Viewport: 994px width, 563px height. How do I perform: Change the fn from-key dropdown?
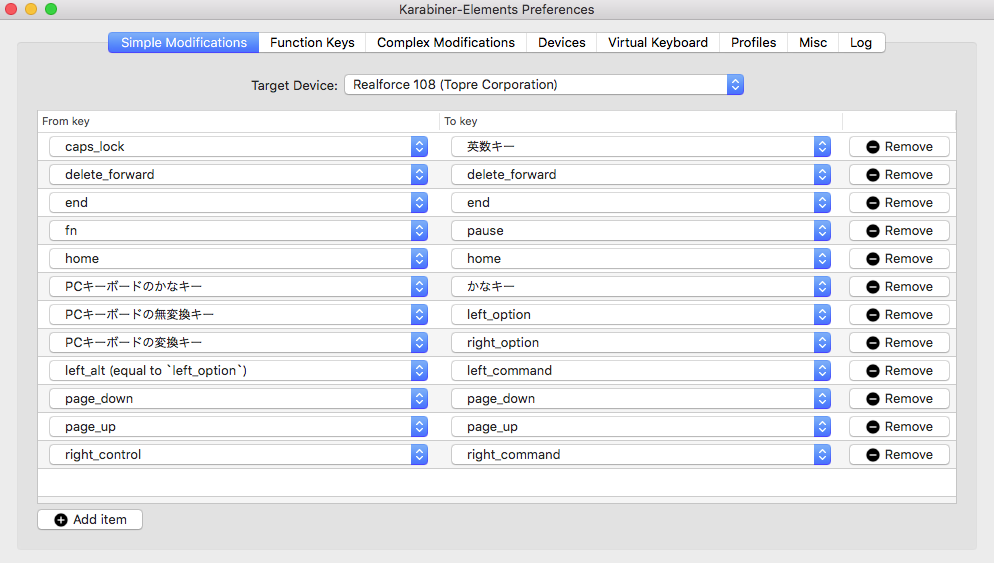(238, 231)
